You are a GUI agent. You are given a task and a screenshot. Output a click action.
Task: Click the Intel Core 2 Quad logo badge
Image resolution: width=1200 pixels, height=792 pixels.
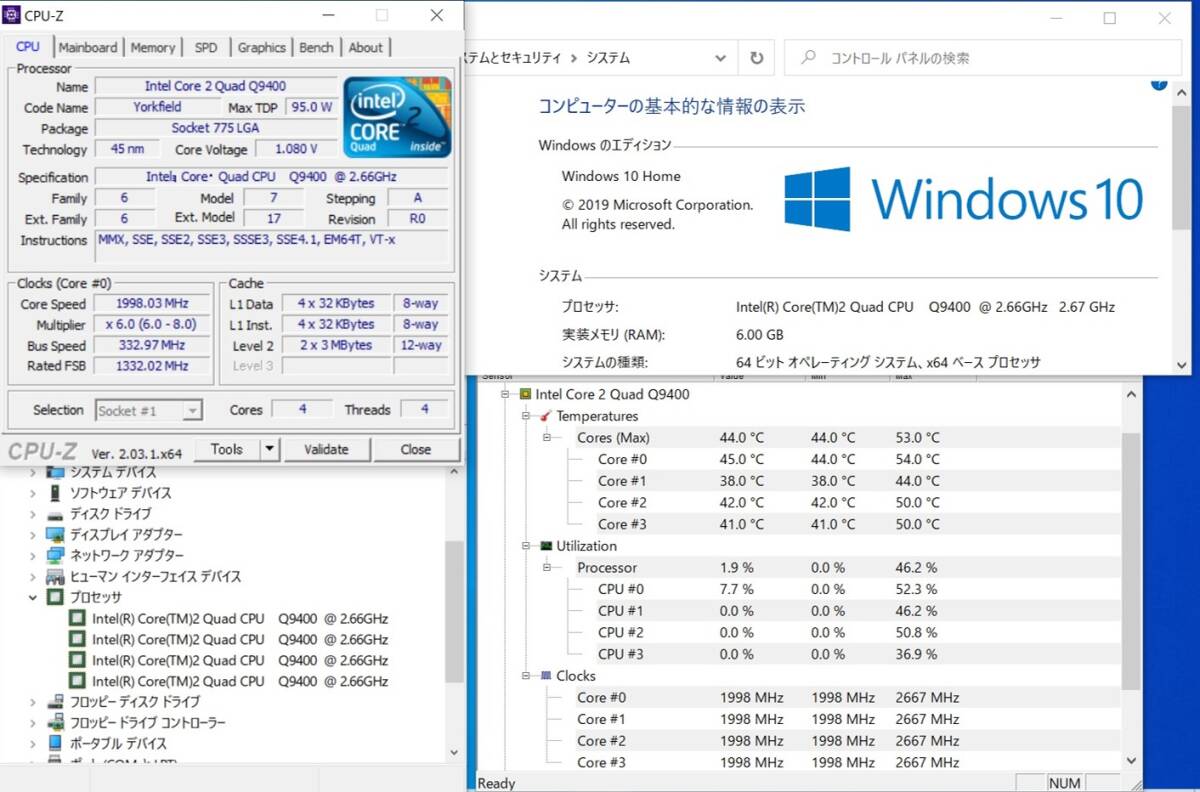pyautogui.click(x=397, y=117)
